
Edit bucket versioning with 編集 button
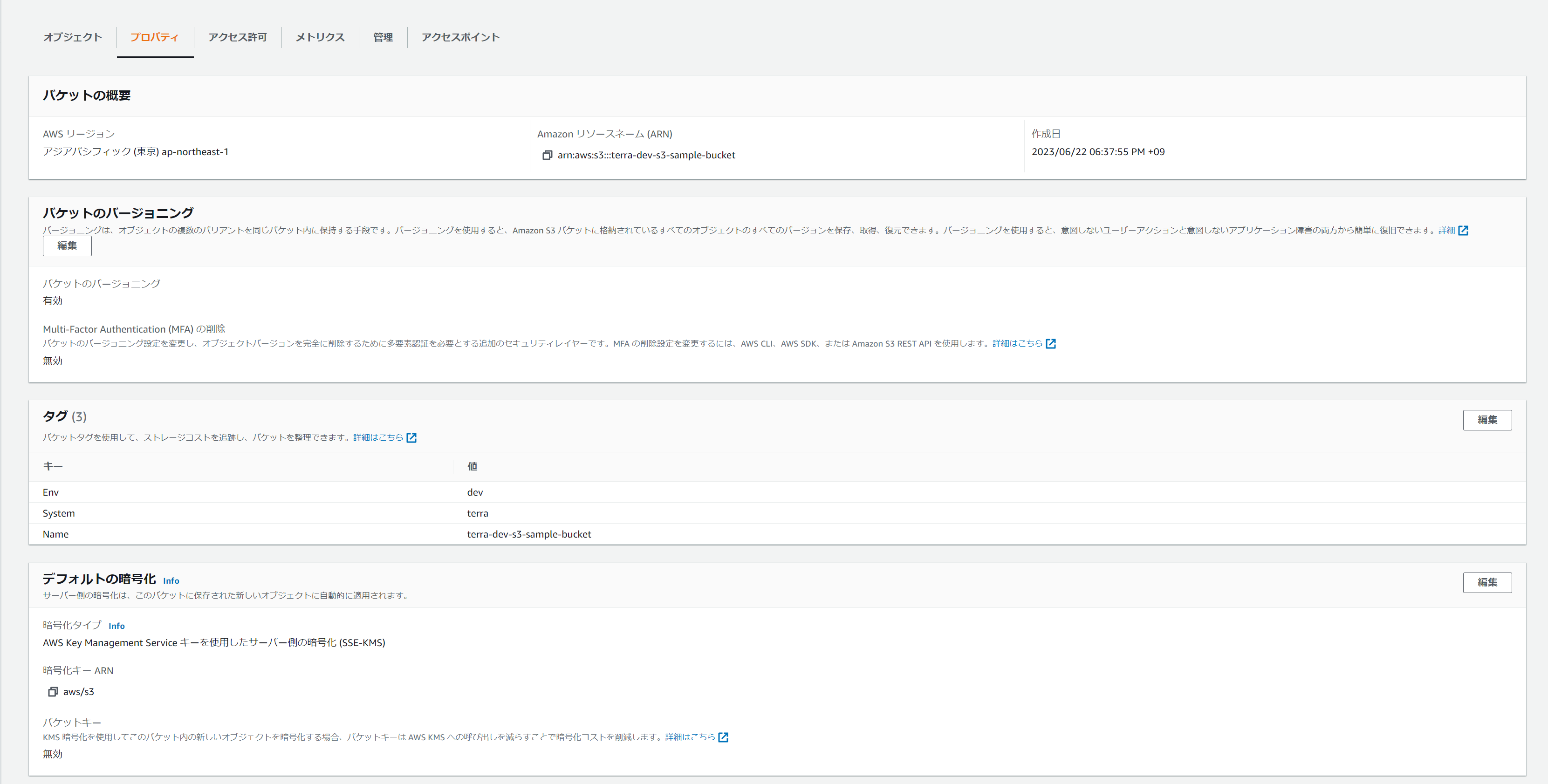pos(67,245)
